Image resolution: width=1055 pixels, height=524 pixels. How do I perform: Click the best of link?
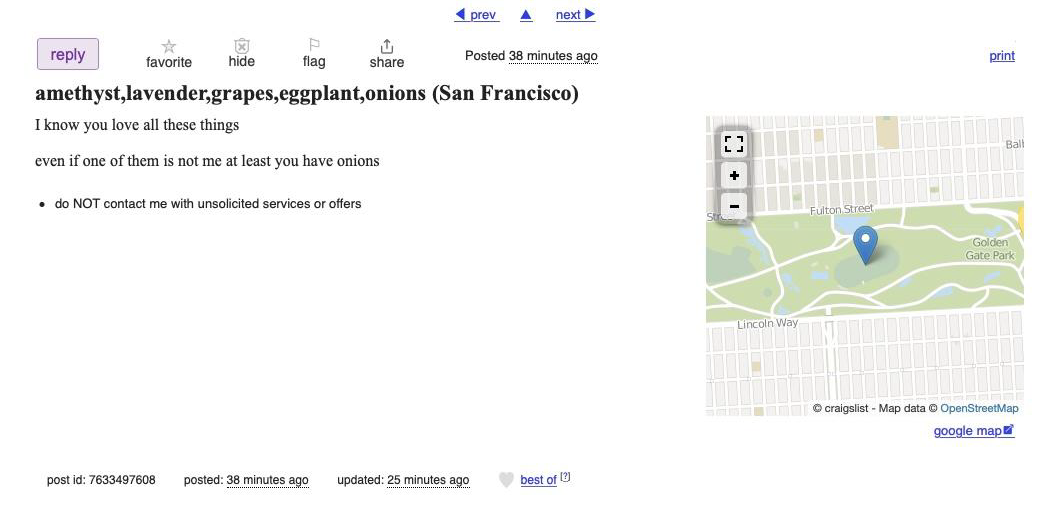538,480
